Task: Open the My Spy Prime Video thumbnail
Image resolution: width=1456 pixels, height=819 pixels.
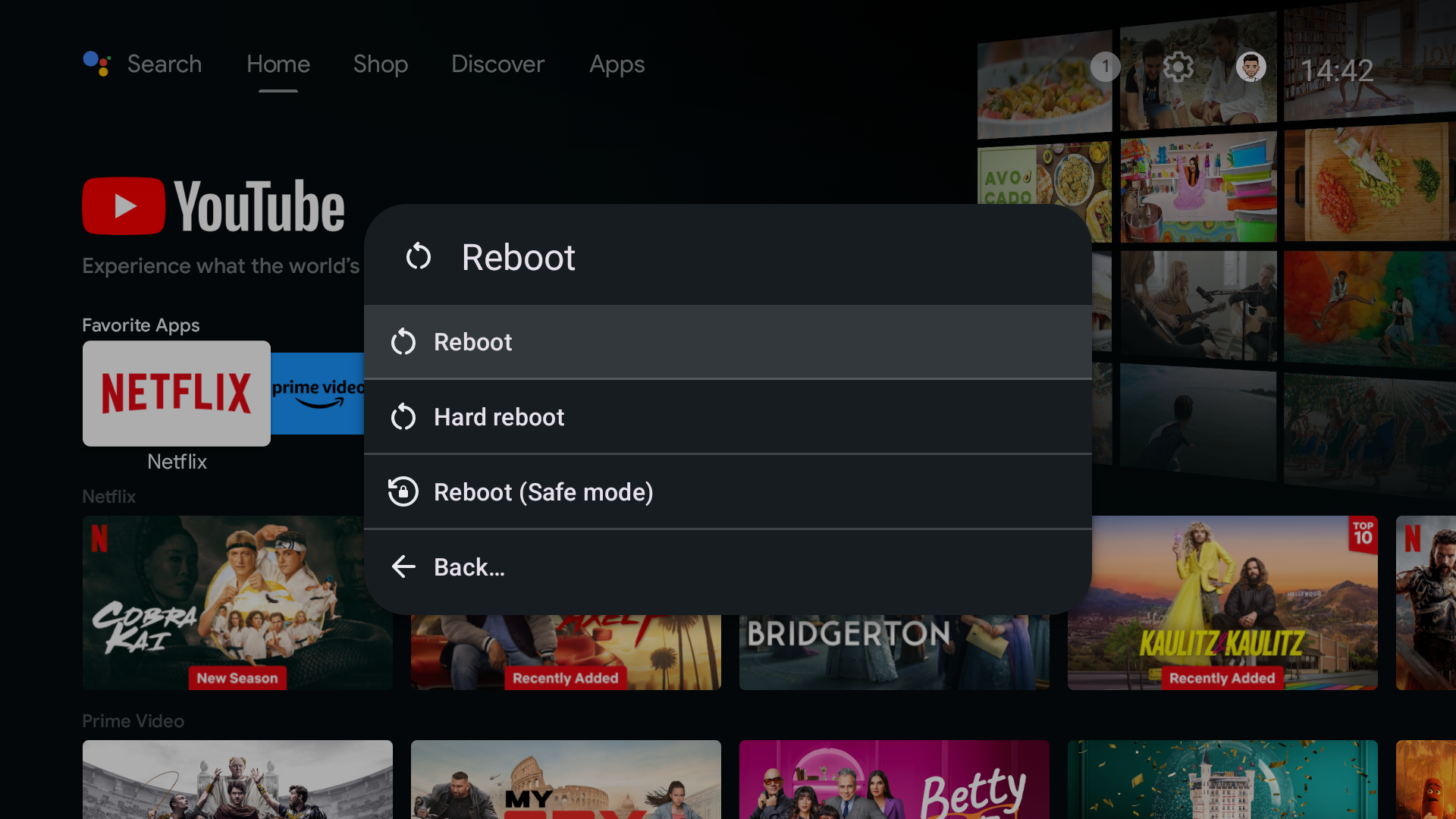Action: pos(566,780)
